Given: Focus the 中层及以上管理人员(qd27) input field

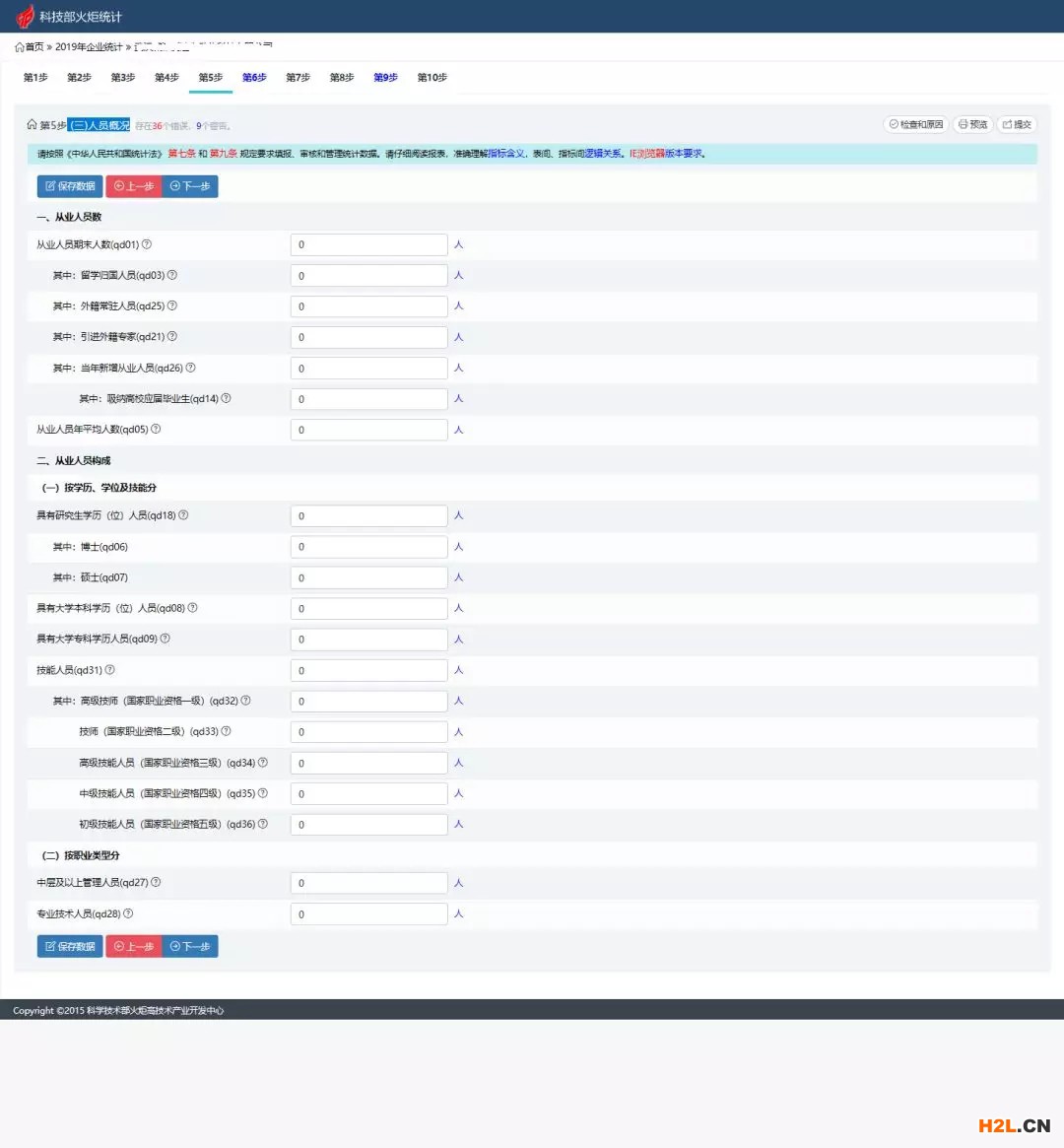Looking at the screenshot, I should tap(368, 883).
